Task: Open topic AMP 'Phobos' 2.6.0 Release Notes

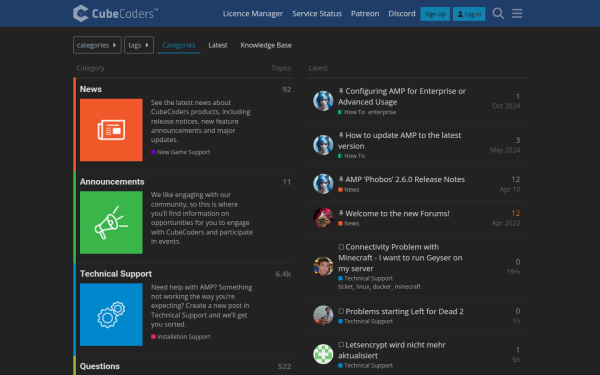Action: pos(405,179)
